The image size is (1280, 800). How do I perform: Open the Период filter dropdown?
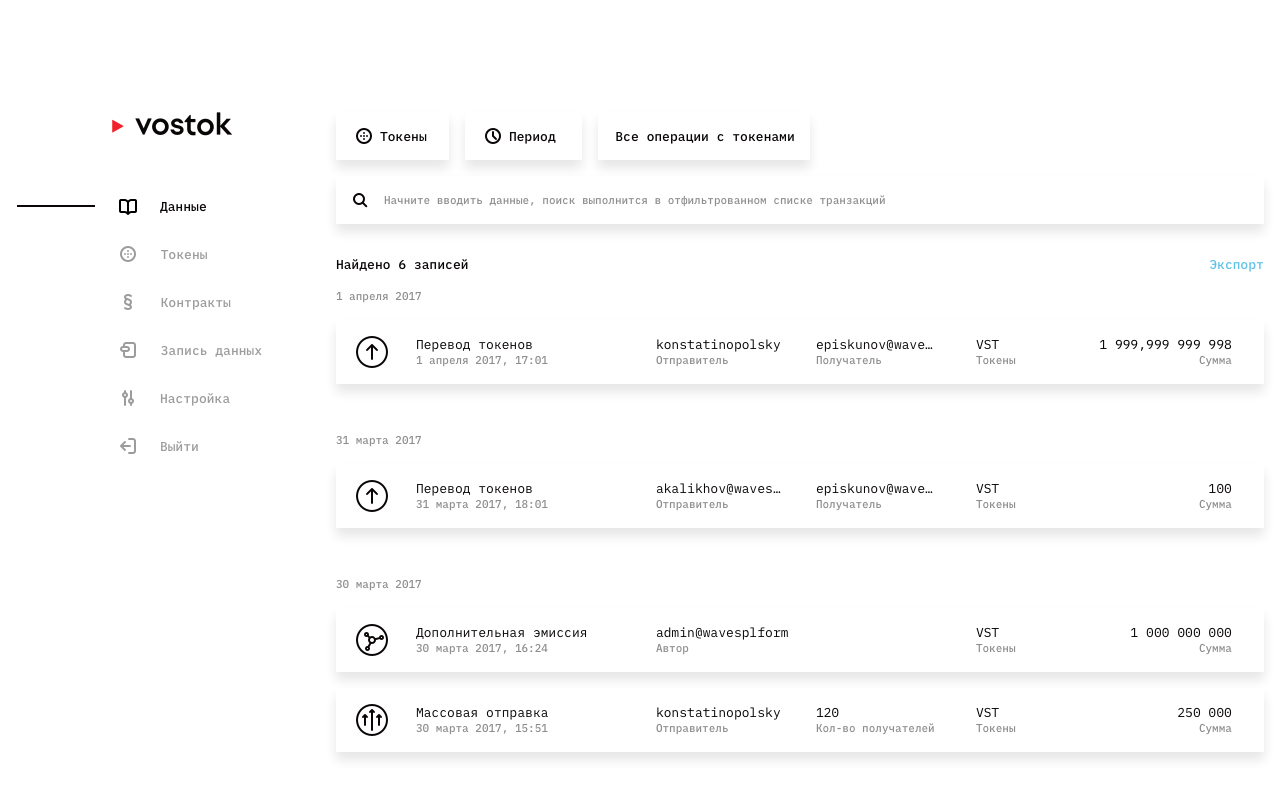523,137
